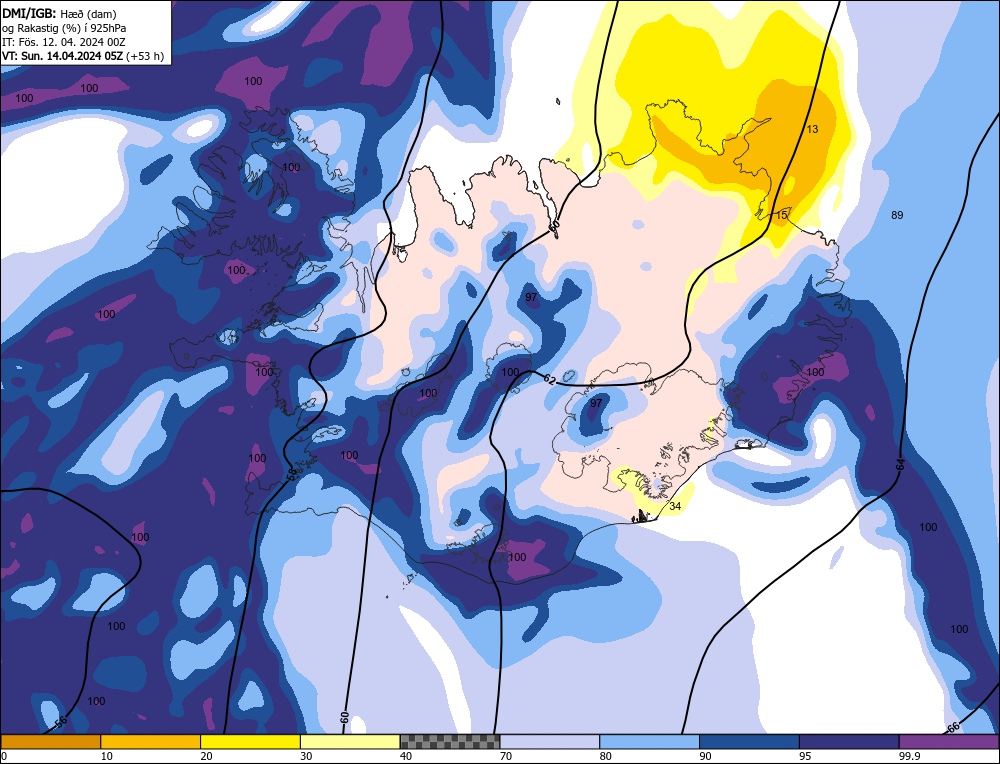1000x764 pixels.
Task: Click the legend tick label 70
Action: [x=506, y=756]
